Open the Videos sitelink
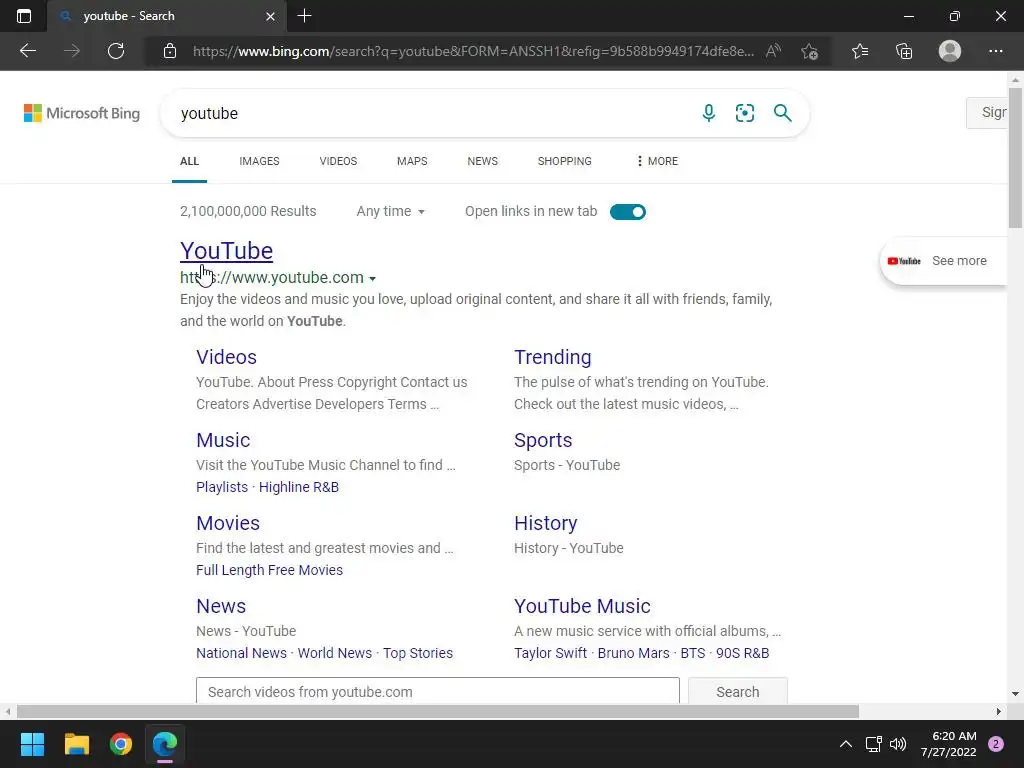 click(227, 357)
